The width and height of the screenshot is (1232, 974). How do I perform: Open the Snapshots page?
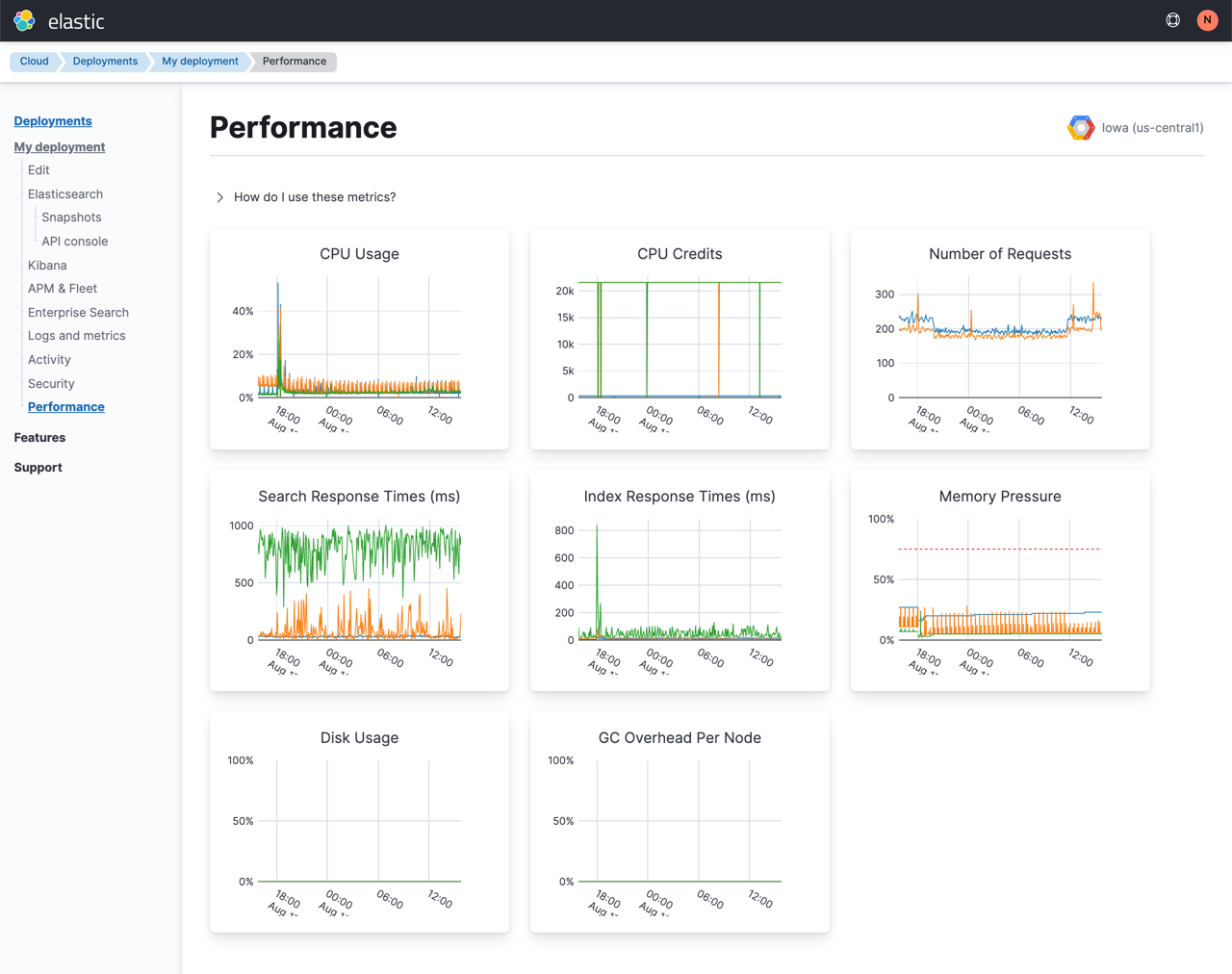point(71,218)
